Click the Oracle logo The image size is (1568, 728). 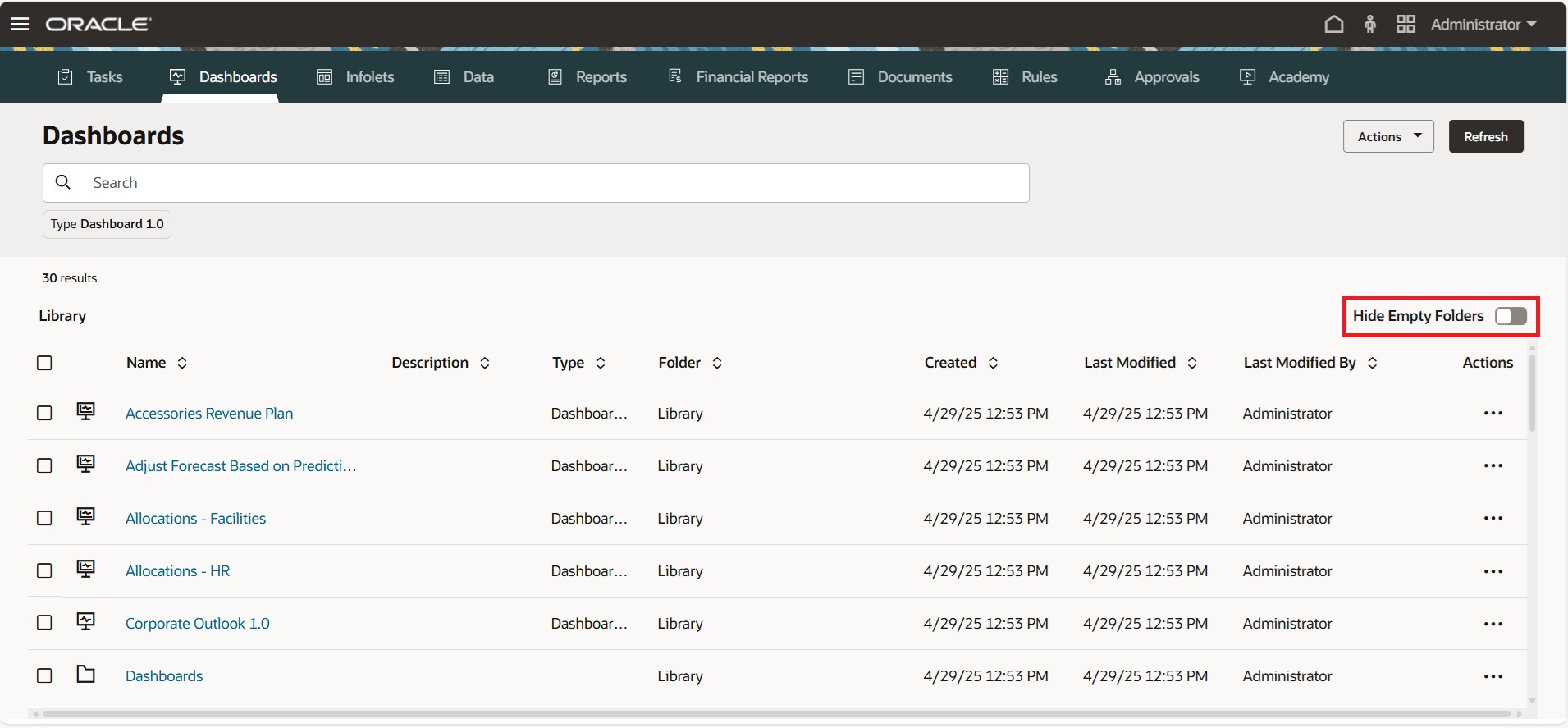click(x=98, y=25)
